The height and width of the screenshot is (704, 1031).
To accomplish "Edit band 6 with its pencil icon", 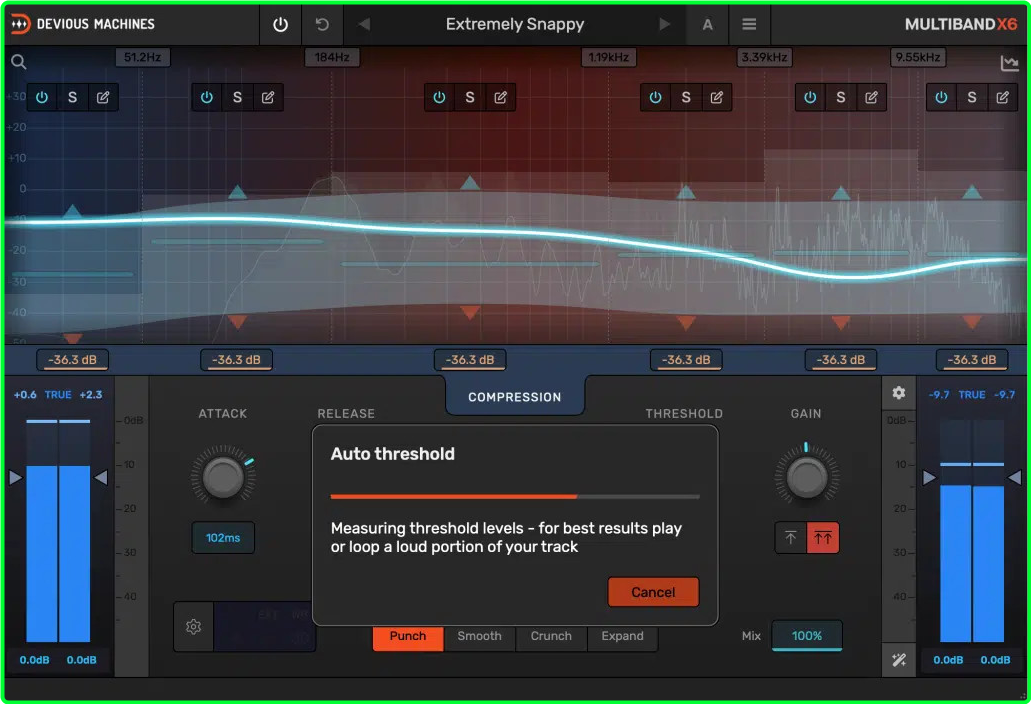I will (1003, 97).
